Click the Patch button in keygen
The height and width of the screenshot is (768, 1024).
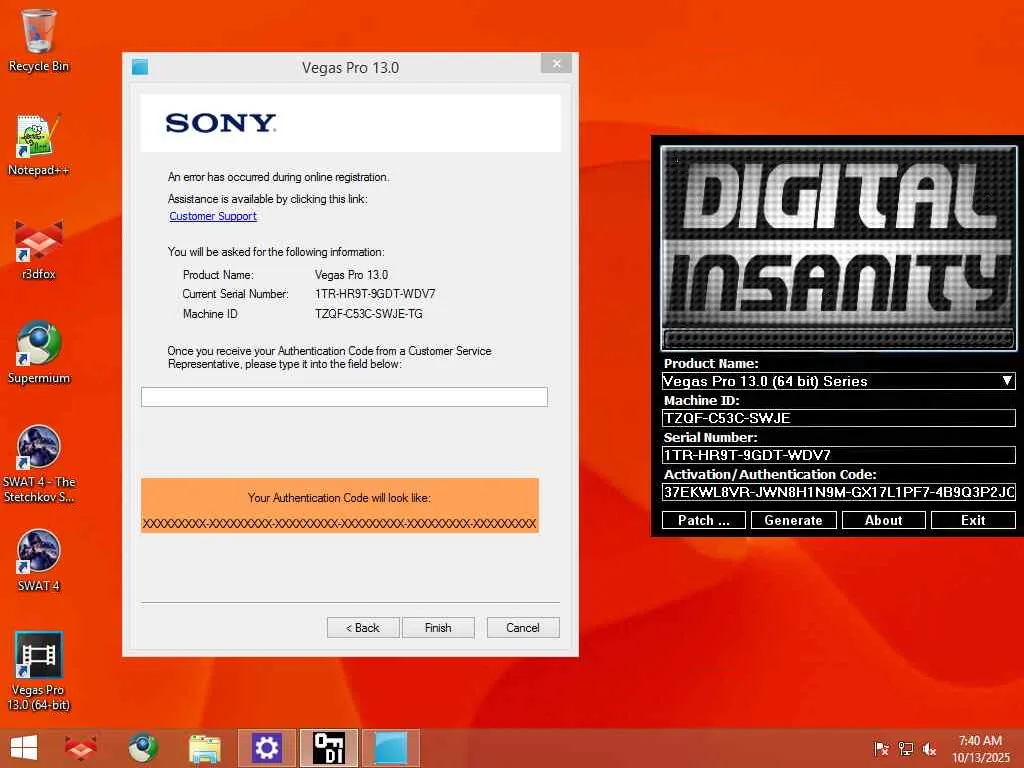tap(703, 520)
